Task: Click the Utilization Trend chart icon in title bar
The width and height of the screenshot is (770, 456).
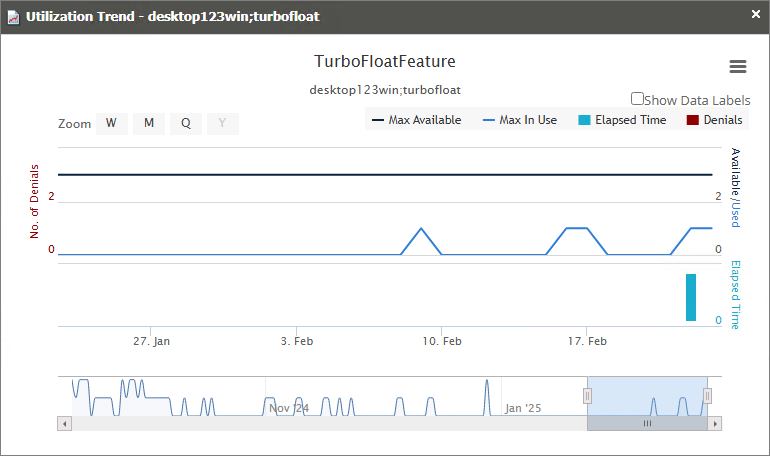Action: (x=13, y=17)
